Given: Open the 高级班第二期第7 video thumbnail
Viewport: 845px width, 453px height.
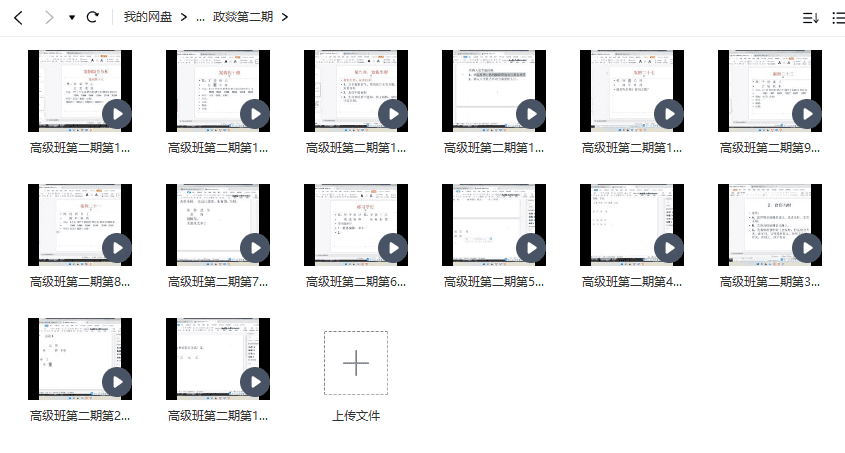Looking at the screenshot, I should [x=218, y=226].
